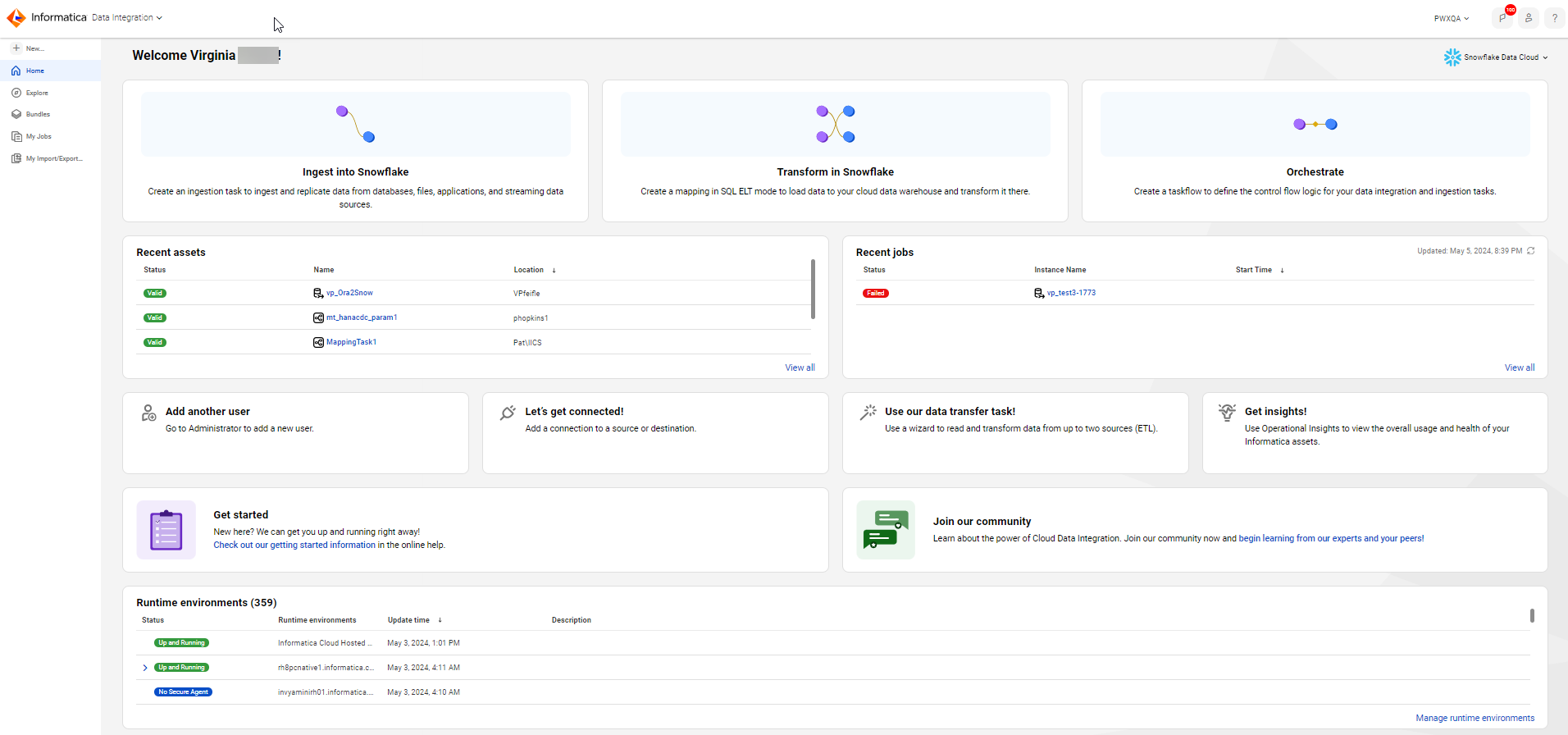This screenshot has width=1568, height=735.
Task: Open the getting started information link
Action: click(294, 545)
